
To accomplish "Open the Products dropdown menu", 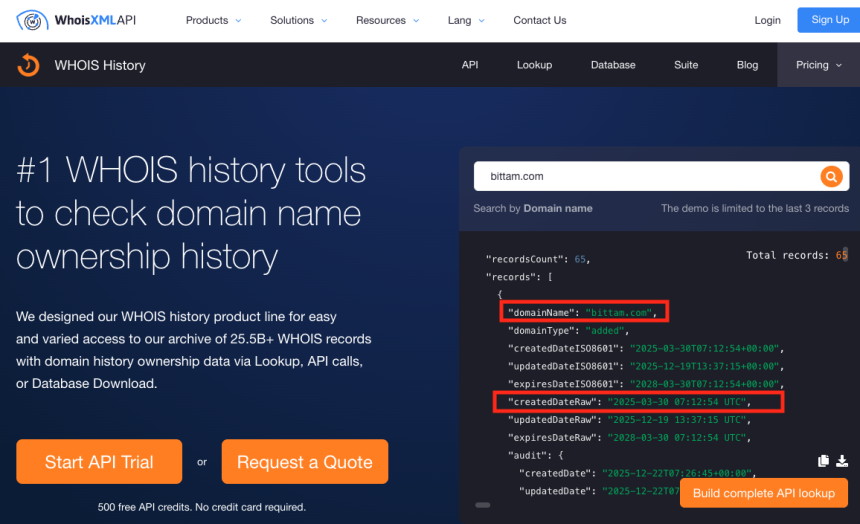I will pyautogui.click(x=214, y=20).
